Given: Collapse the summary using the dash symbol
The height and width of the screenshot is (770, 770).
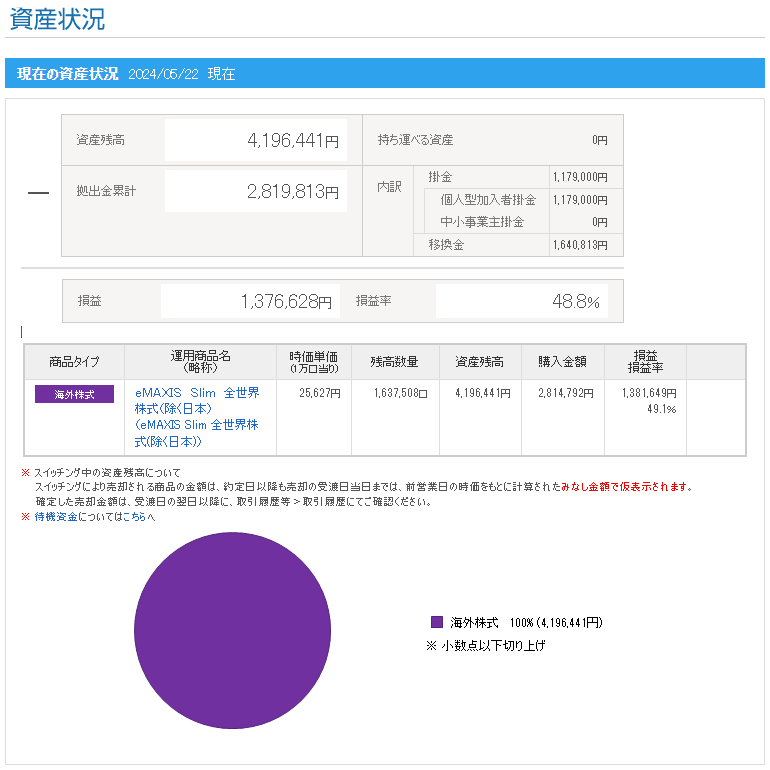Looking at the screenshot, I should pos(38,192).
